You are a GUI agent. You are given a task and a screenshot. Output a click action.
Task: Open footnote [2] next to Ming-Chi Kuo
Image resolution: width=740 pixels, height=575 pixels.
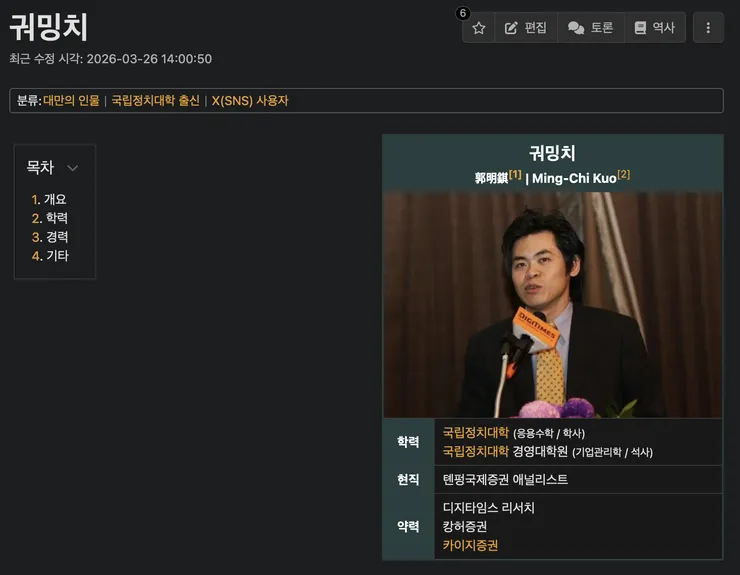(x=624, y=174)
